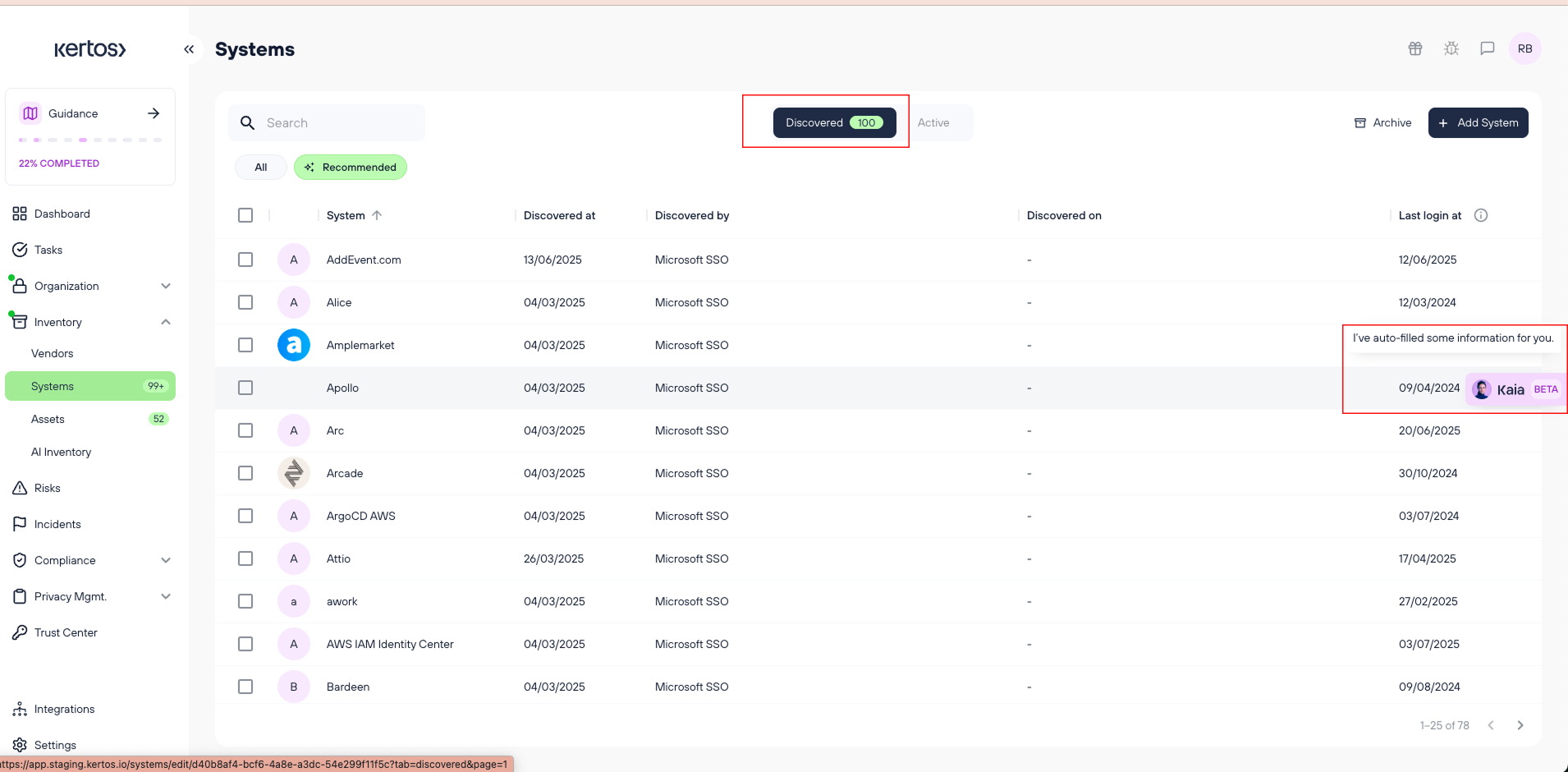
Task: Click the bug report icon
Action: (x=1451, y=48)
